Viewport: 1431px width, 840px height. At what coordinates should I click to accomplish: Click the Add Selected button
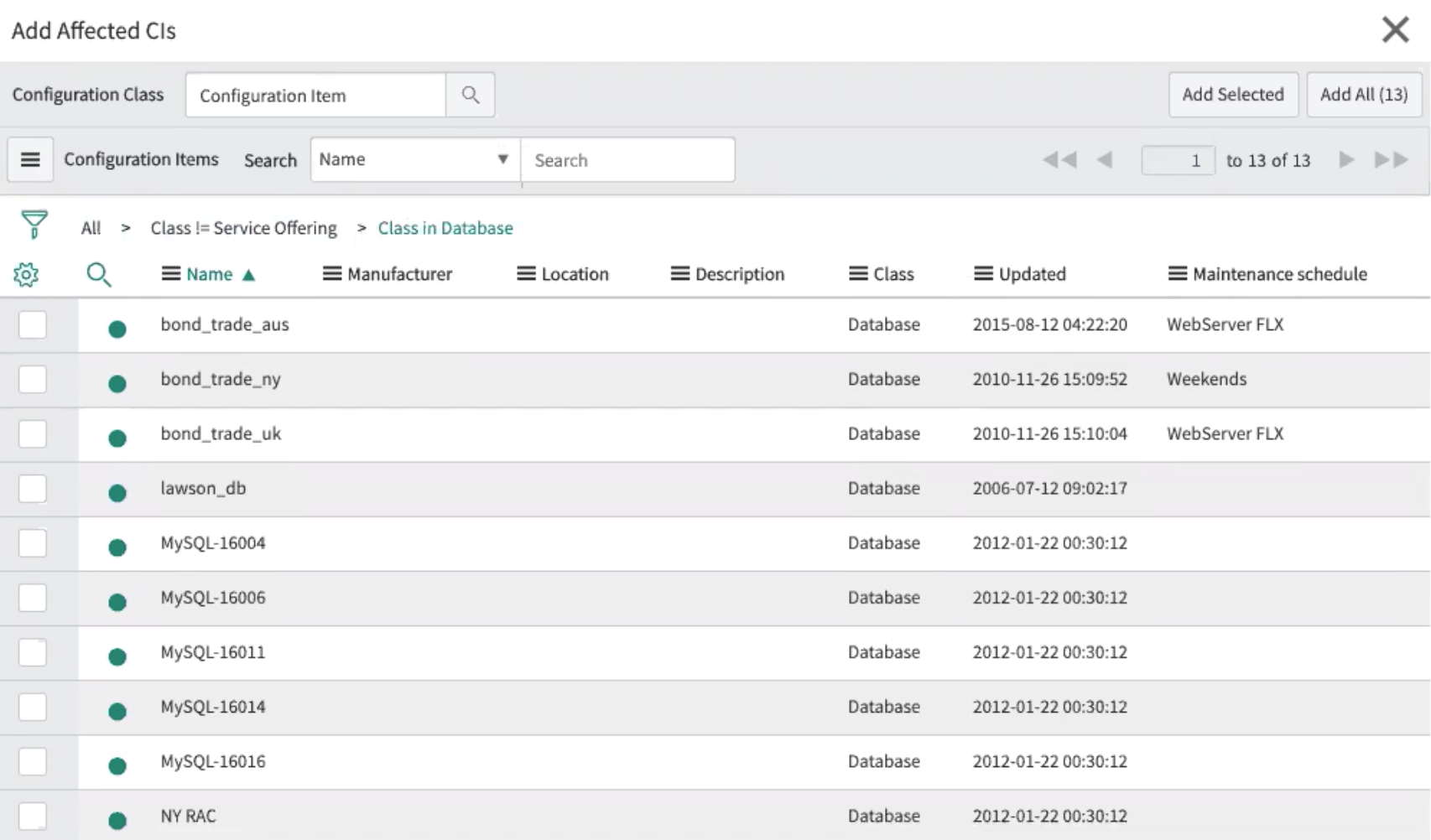coord(1233,95)
